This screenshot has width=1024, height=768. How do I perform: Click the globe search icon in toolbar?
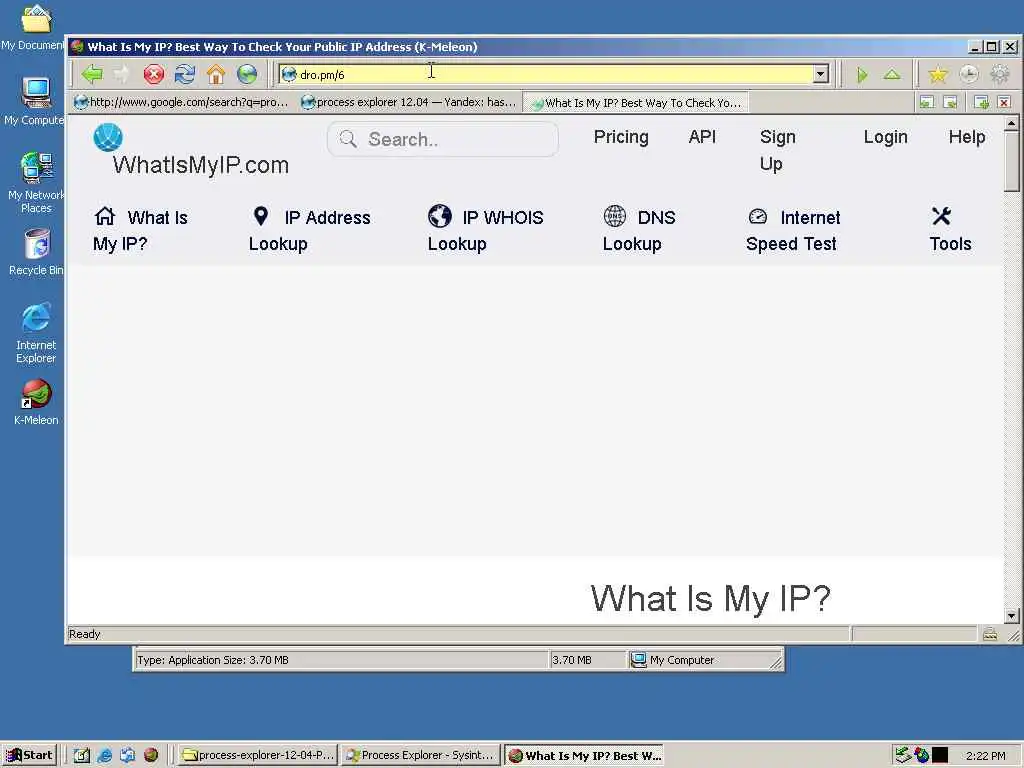click(x=248, y=74)
